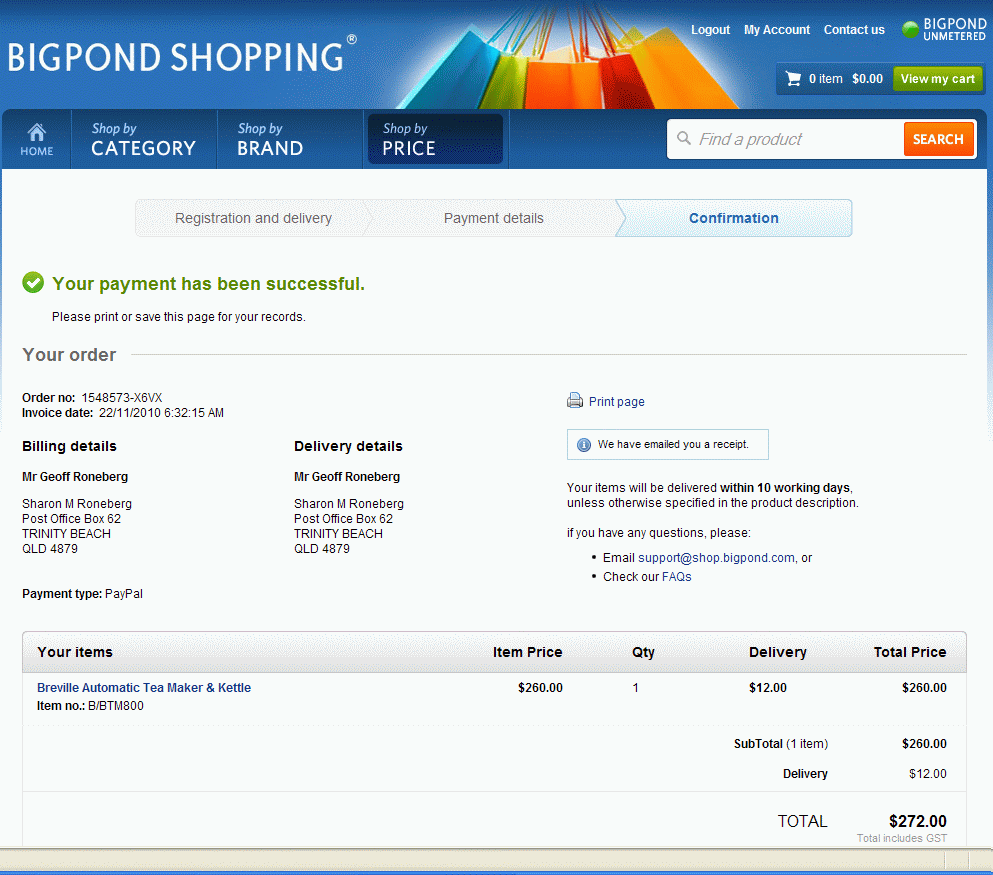The height and width of the screenshot is (875, 993).
Task: Select the Registration and delivery step
Action: pos(253,218)
